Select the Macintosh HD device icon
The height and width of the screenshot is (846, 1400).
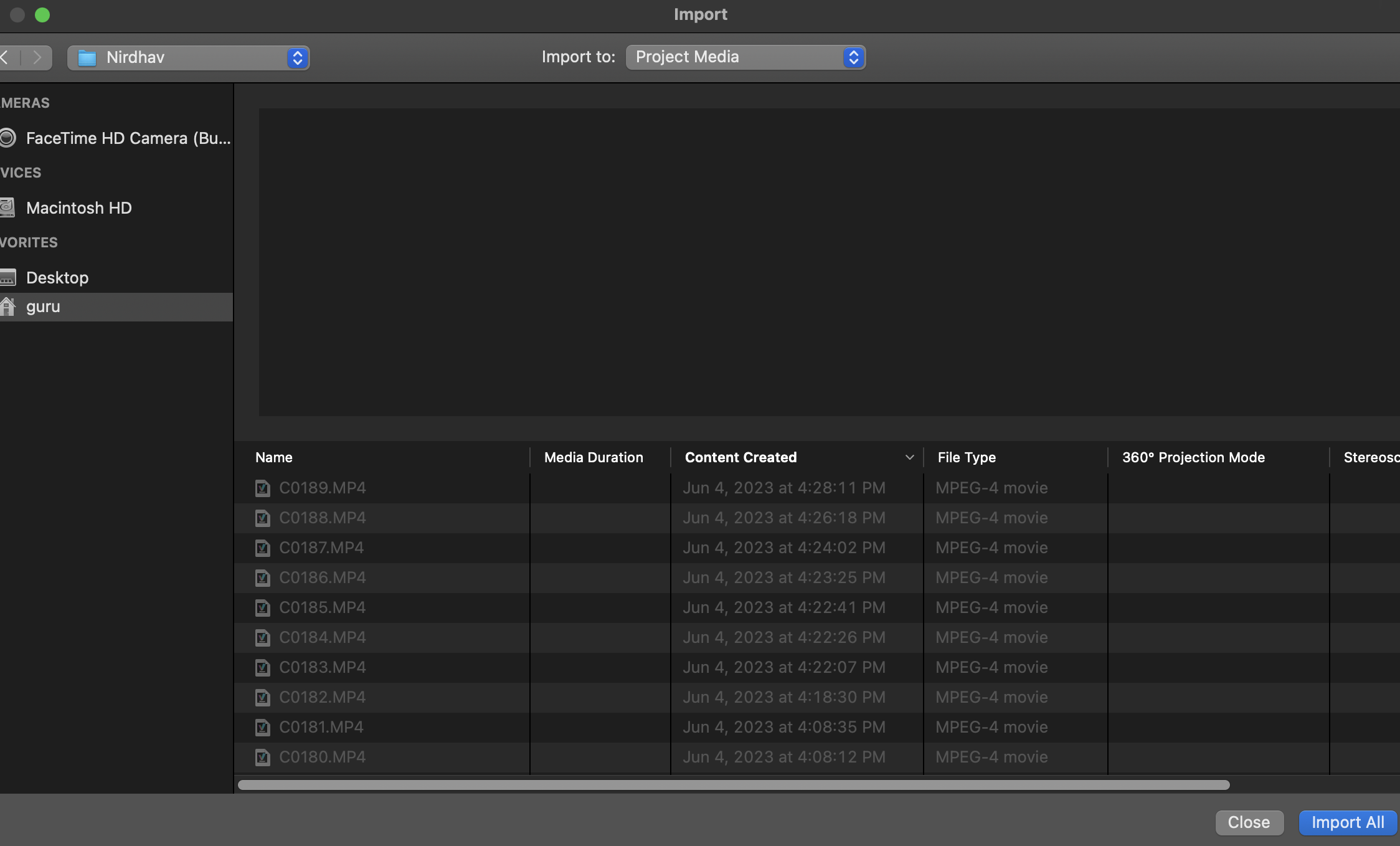click(x=9, y=207)
